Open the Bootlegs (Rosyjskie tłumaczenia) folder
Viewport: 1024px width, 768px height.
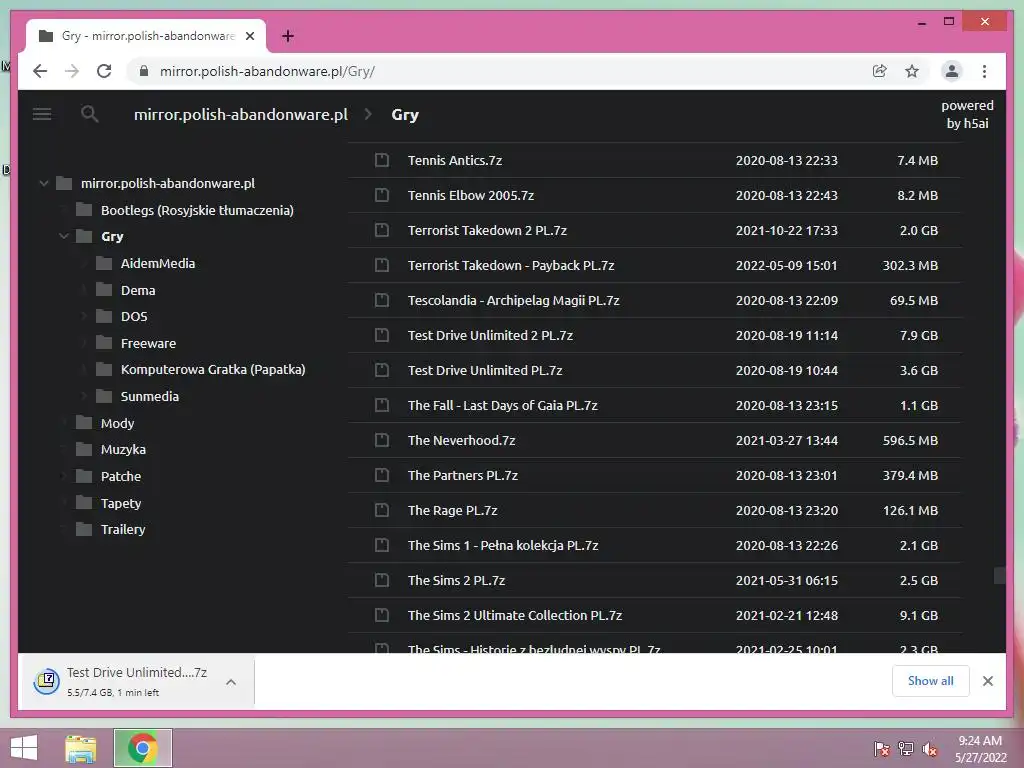(197, 210)
